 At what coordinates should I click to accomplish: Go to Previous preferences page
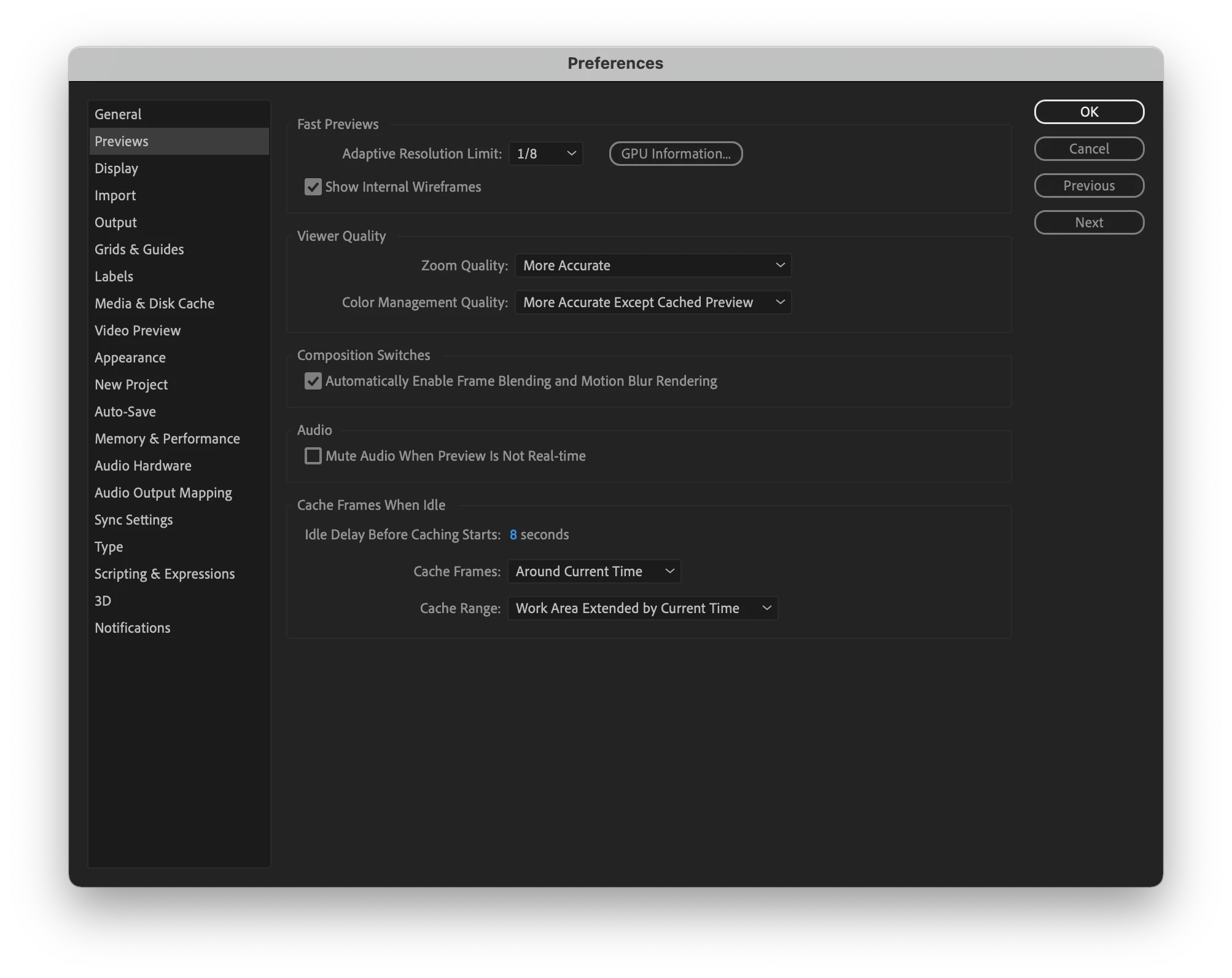1088,186
